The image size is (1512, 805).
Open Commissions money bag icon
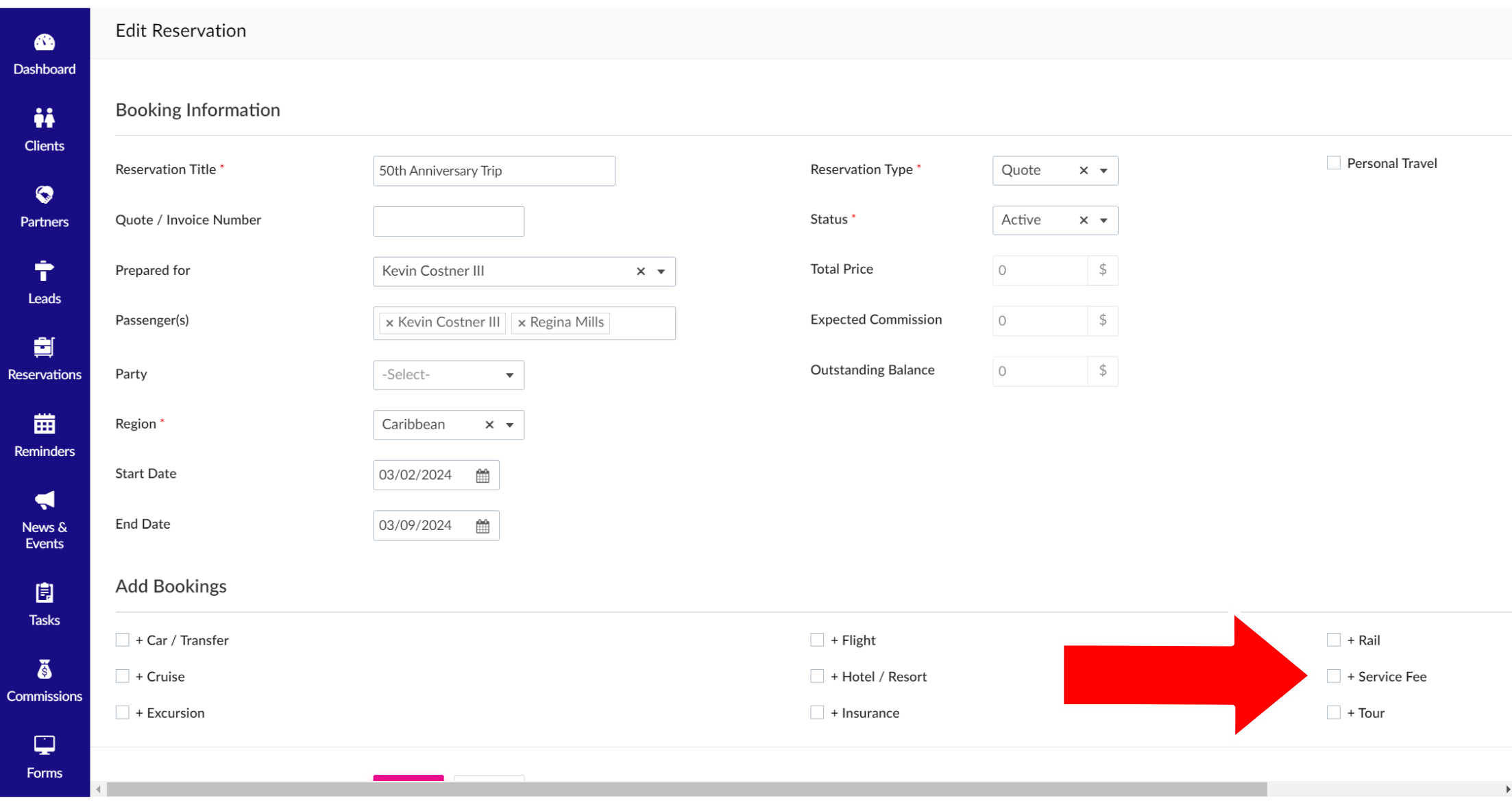click(x=45, y=669)
